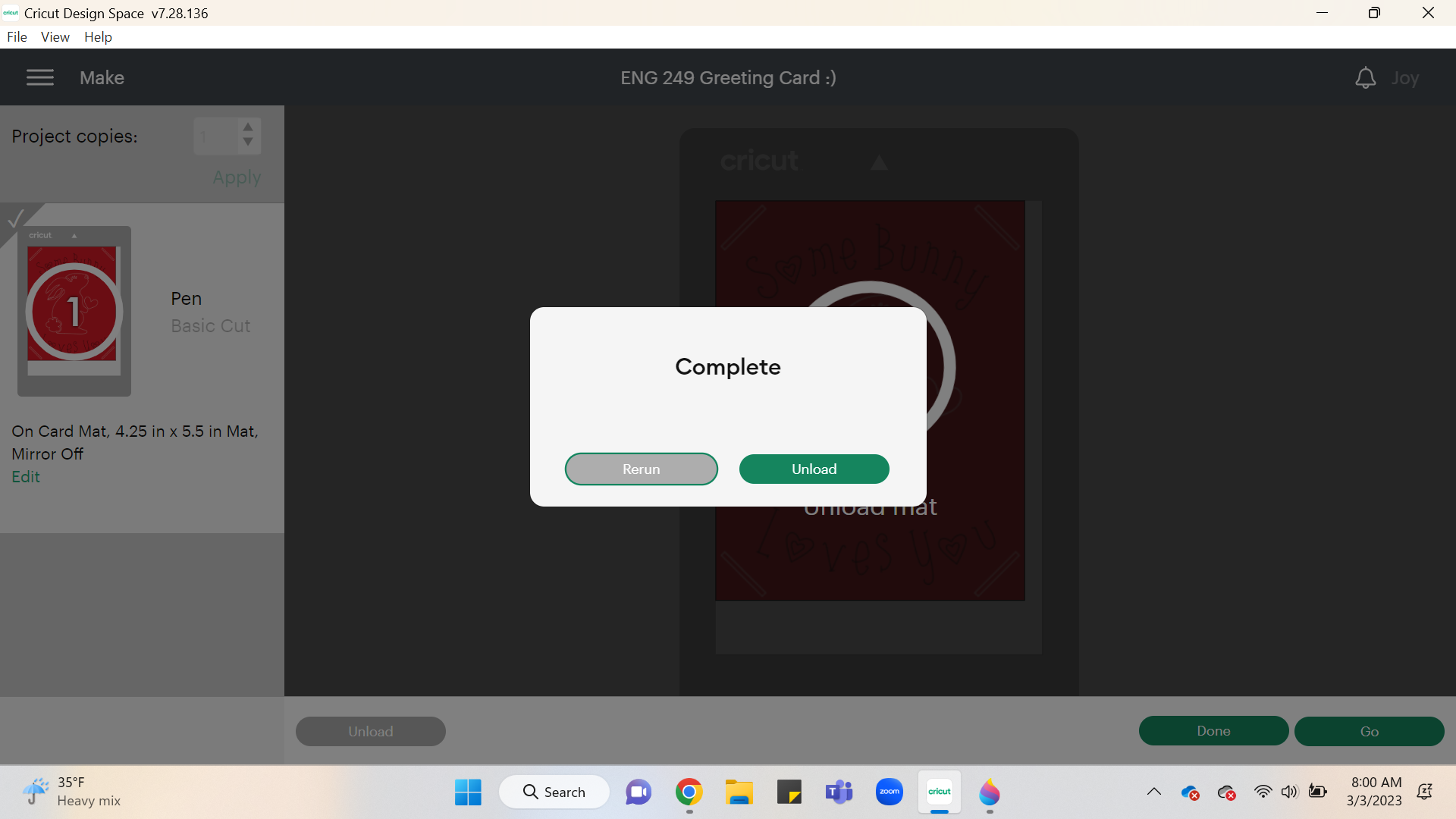Select the Pen Basic Cut mat thumbnail

tap(74, 310)
